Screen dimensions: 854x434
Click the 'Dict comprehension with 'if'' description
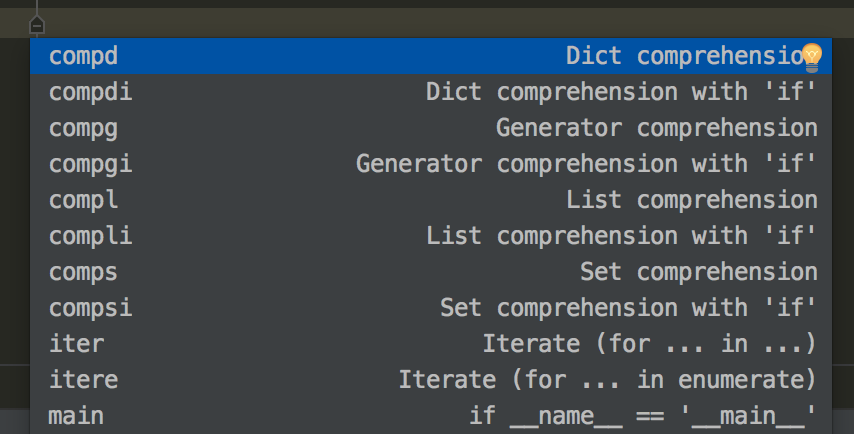point(621,92)
